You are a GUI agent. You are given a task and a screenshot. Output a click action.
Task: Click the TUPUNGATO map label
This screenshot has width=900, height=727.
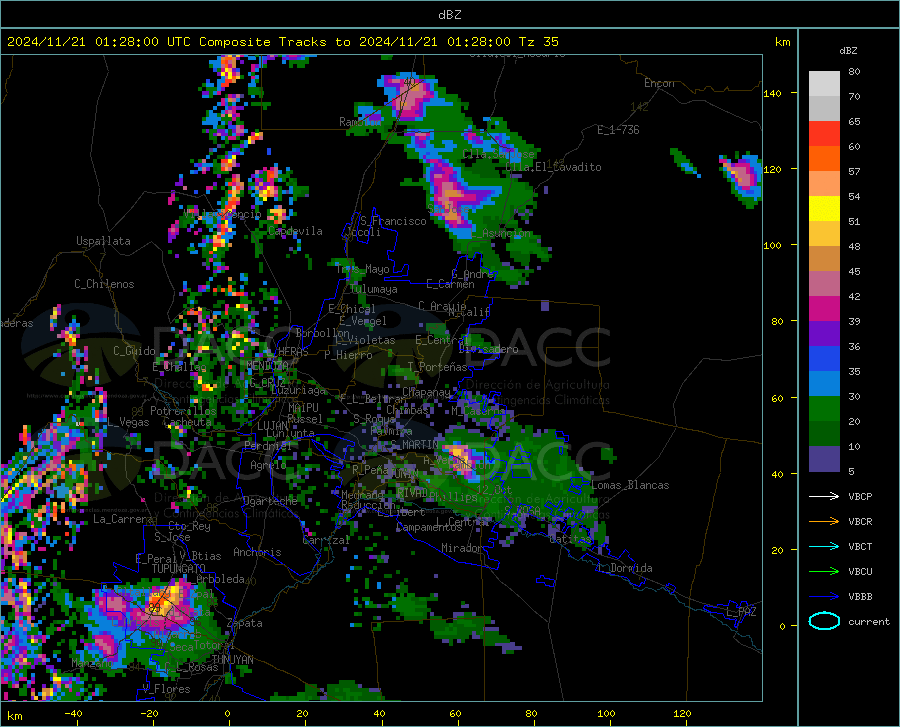coord(179,569)
